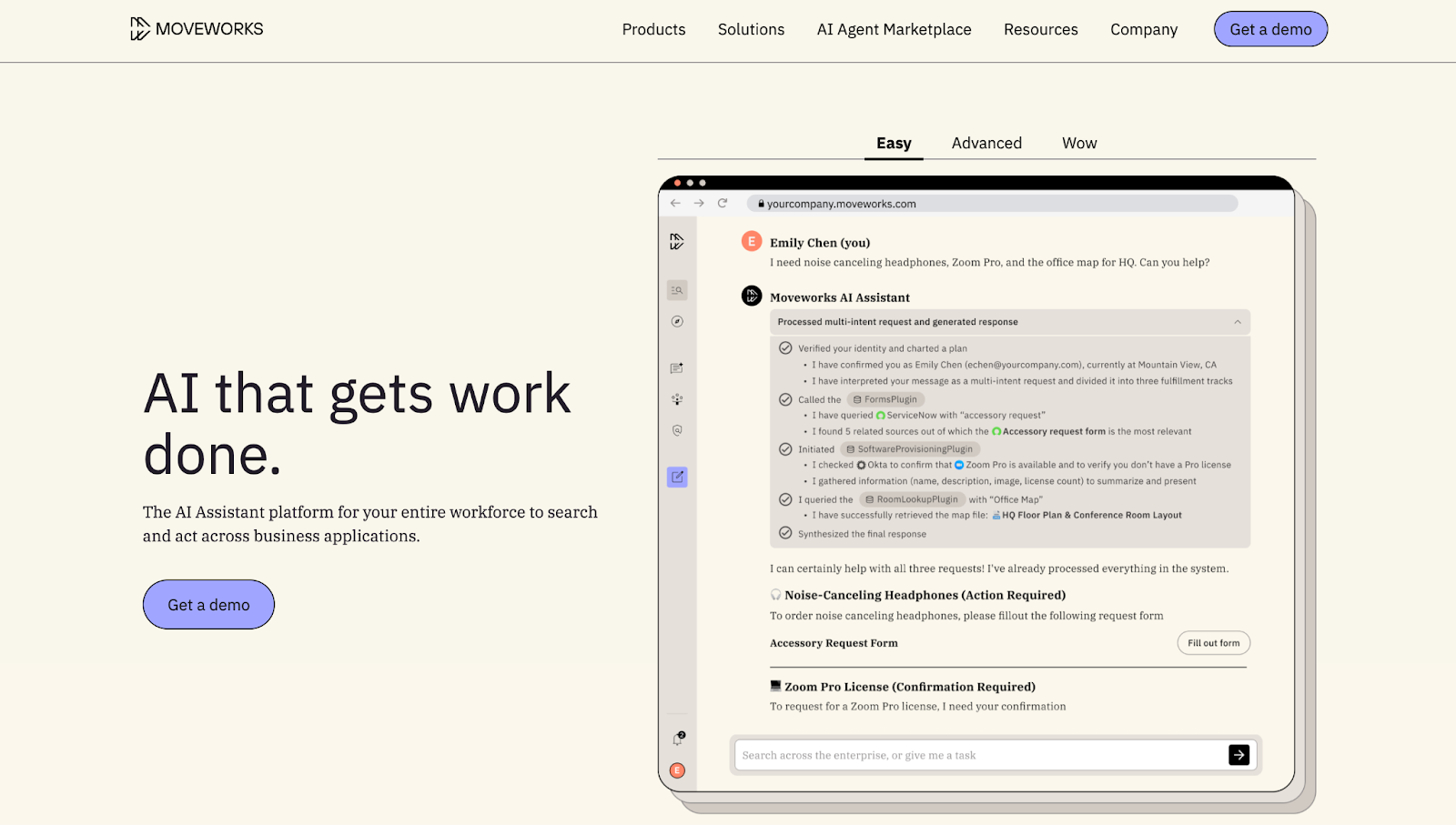Image resolution: width=1456 pixels, height=825 pixels.
Task: Click Get a demo in the header
Action: tap(1270, 29)
